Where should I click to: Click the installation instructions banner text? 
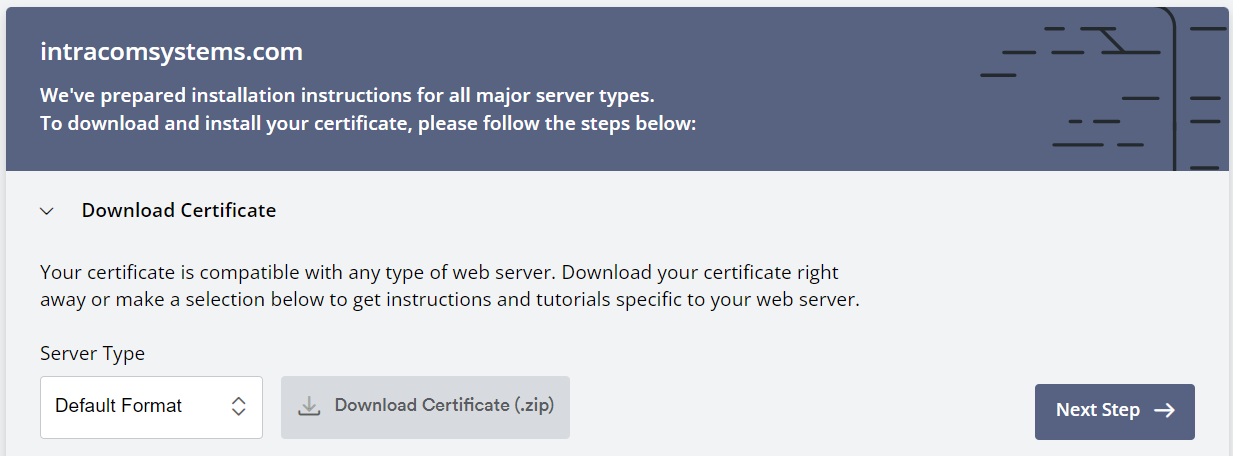tap(368, 110)
